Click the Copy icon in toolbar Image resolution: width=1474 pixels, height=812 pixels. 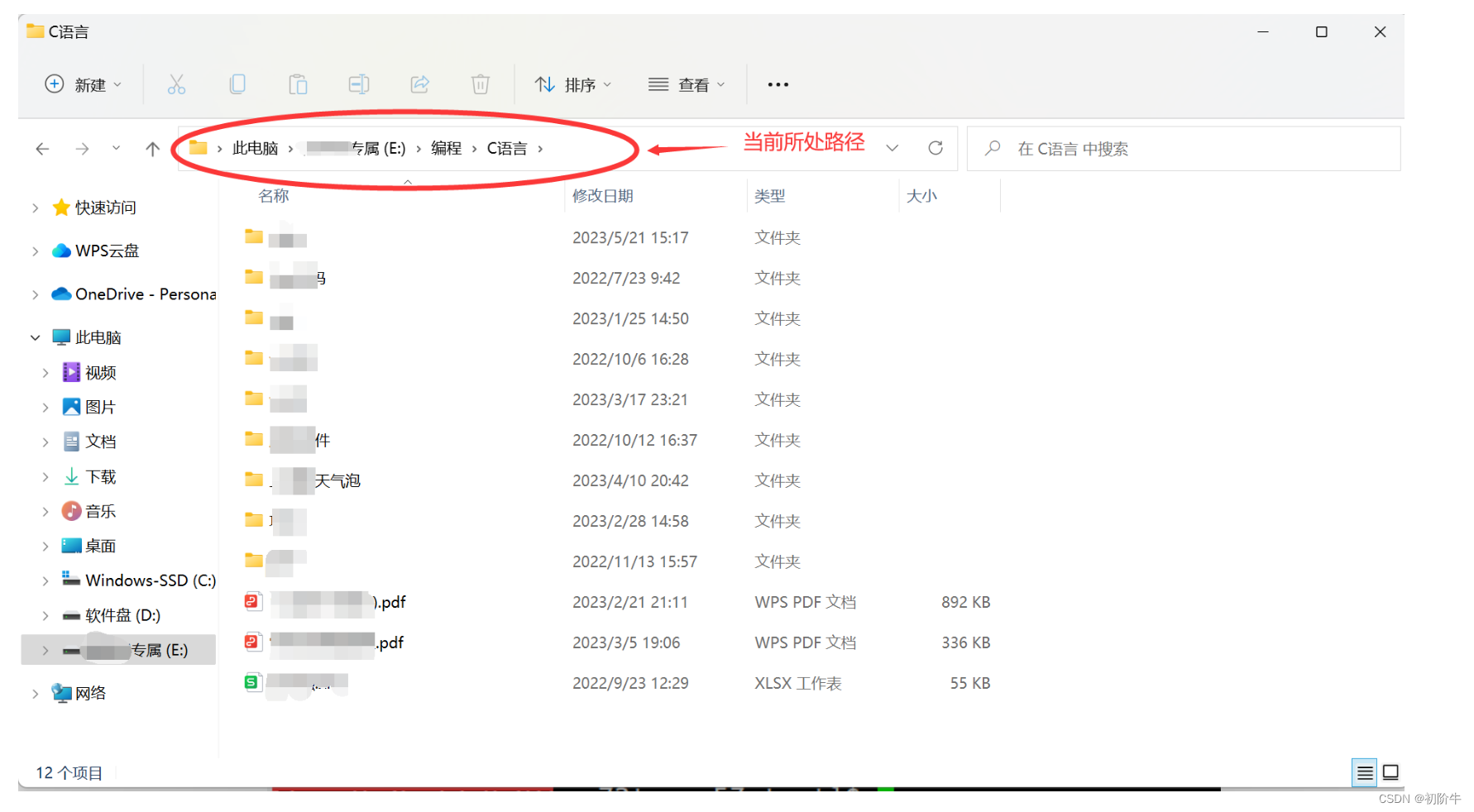click(237, 84)
